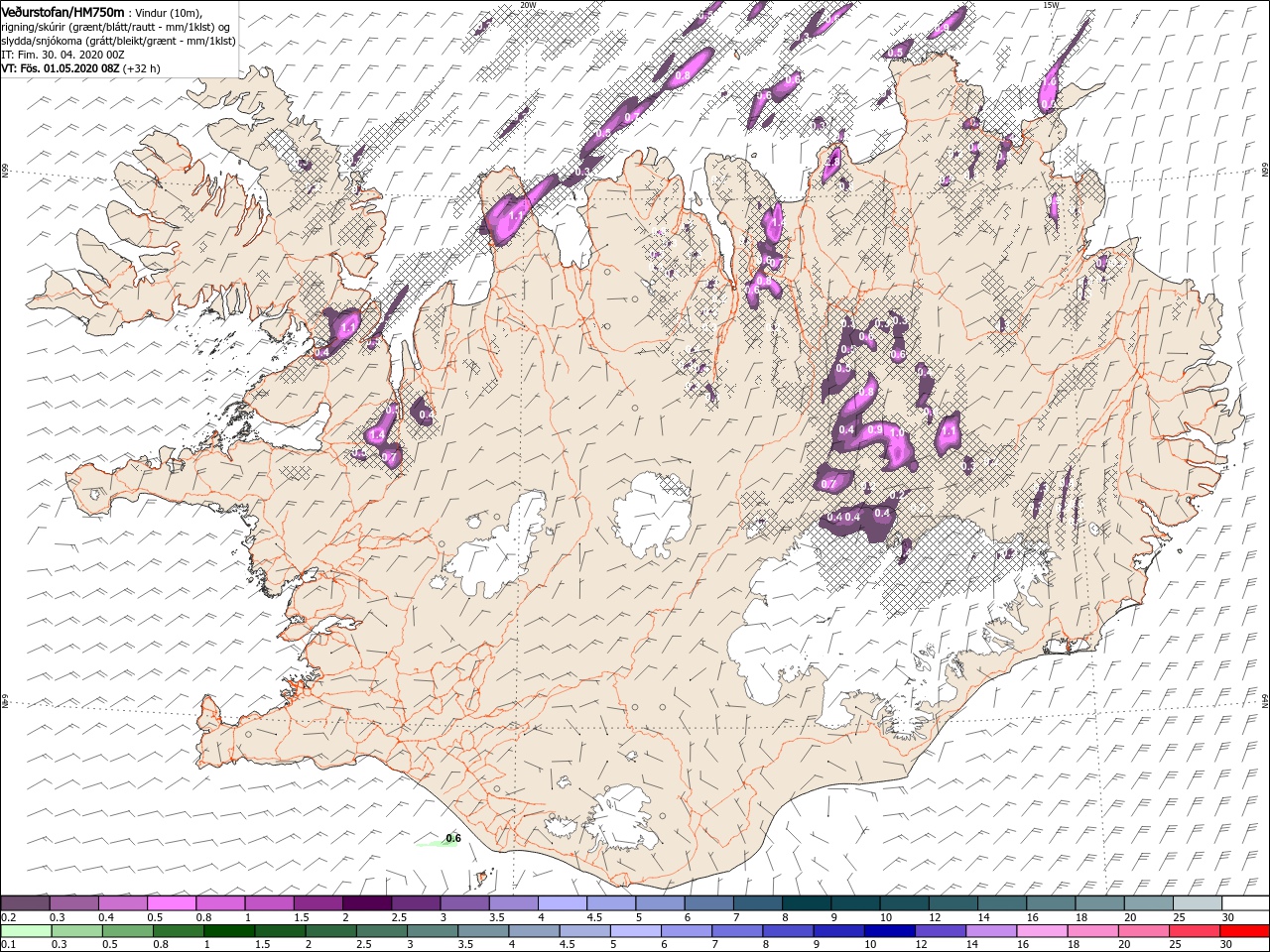This screenshot has width=1270, height=952.
Task: Select snow scale swatch between 3.5 and 4
Action: [x=513, y=903]
